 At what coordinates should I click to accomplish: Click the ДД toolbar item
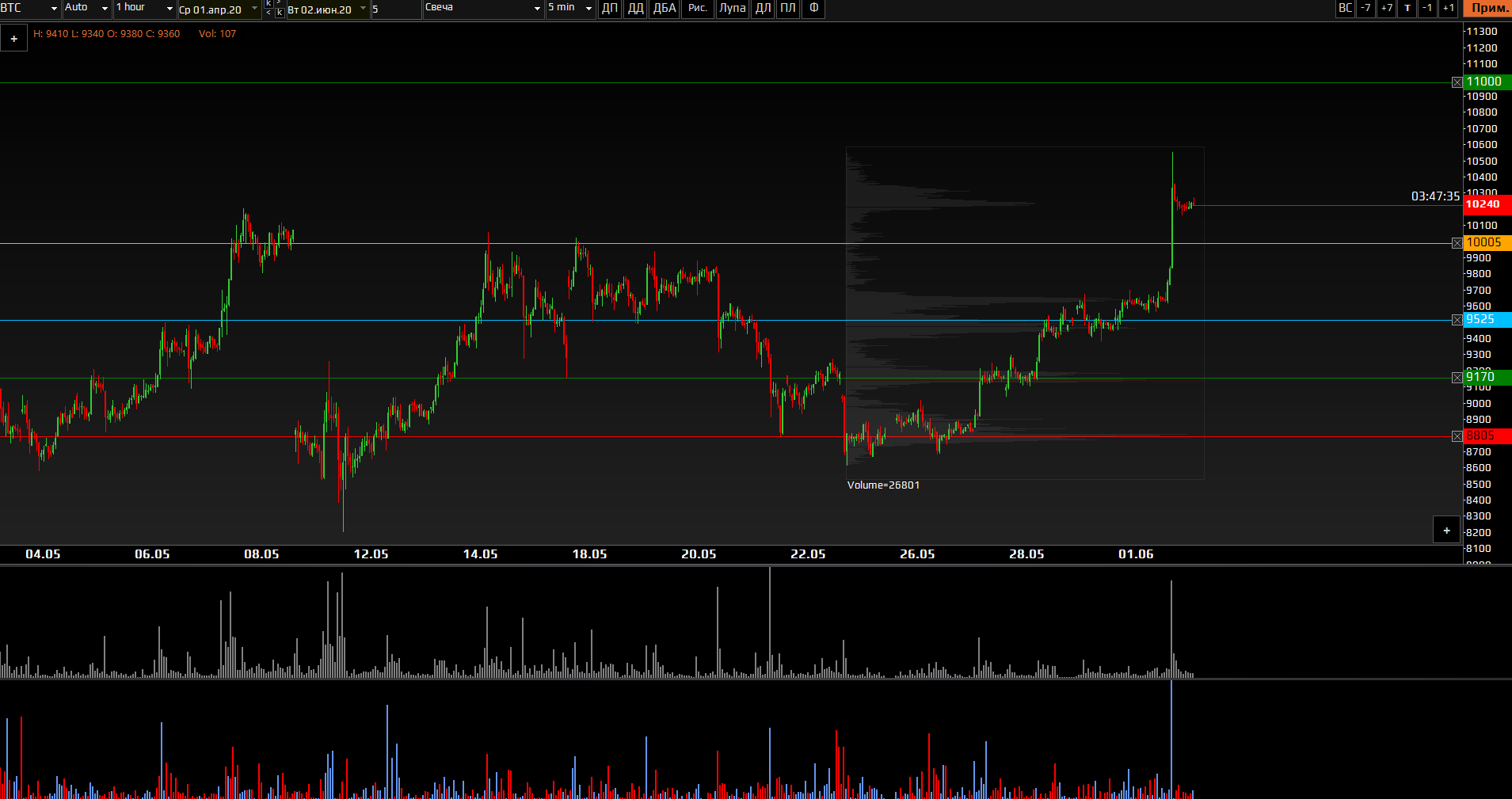click(x=635, y=9)
